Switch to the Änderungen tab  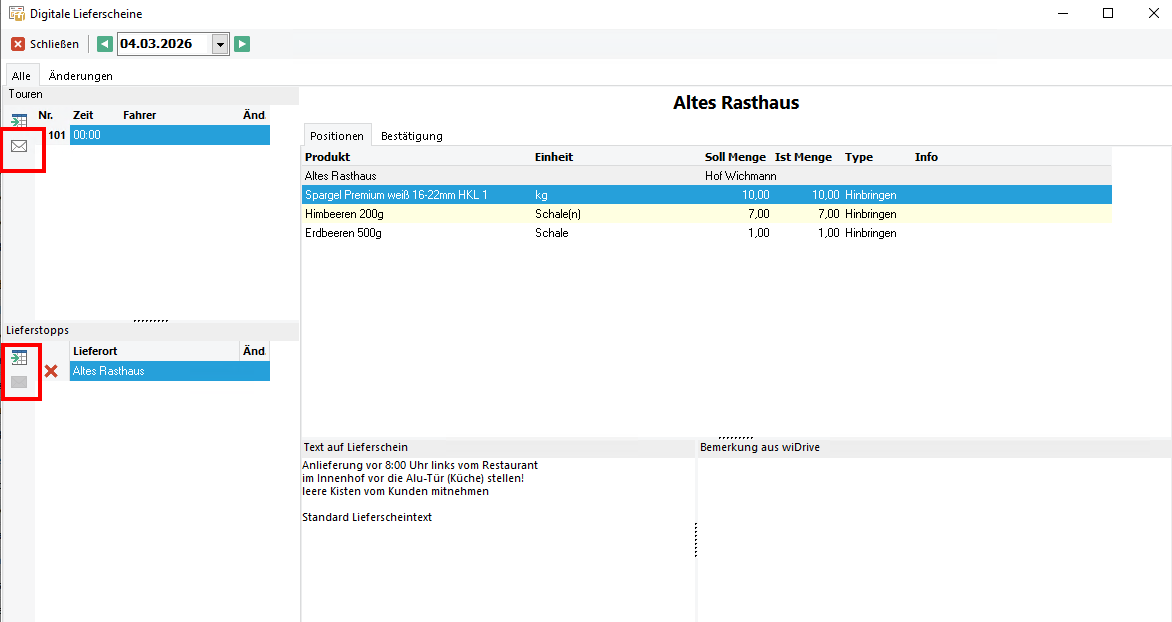point(80,76)
